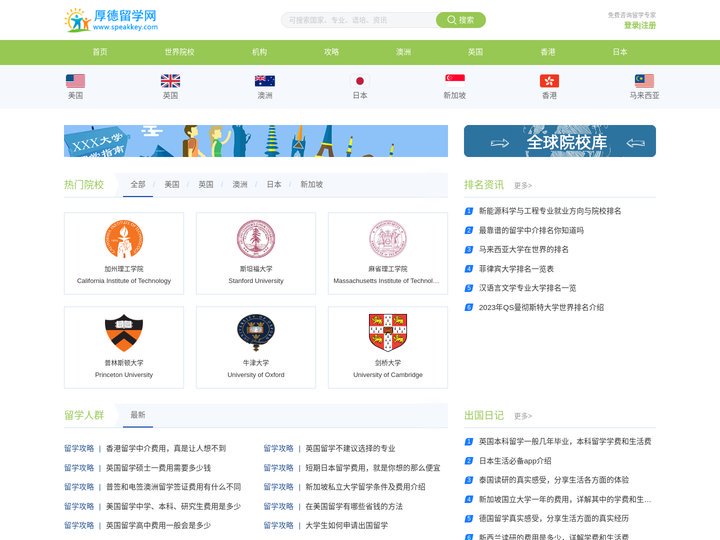The image size is (720, 540).
Task: Click 留学攻略 tag before 香港留学中介费用
Action: coord(79,449)
